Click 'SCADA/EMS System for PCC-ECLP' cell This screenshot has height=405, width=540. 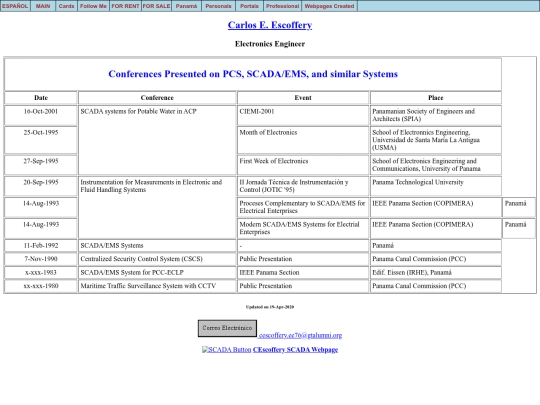click(157, 272)
